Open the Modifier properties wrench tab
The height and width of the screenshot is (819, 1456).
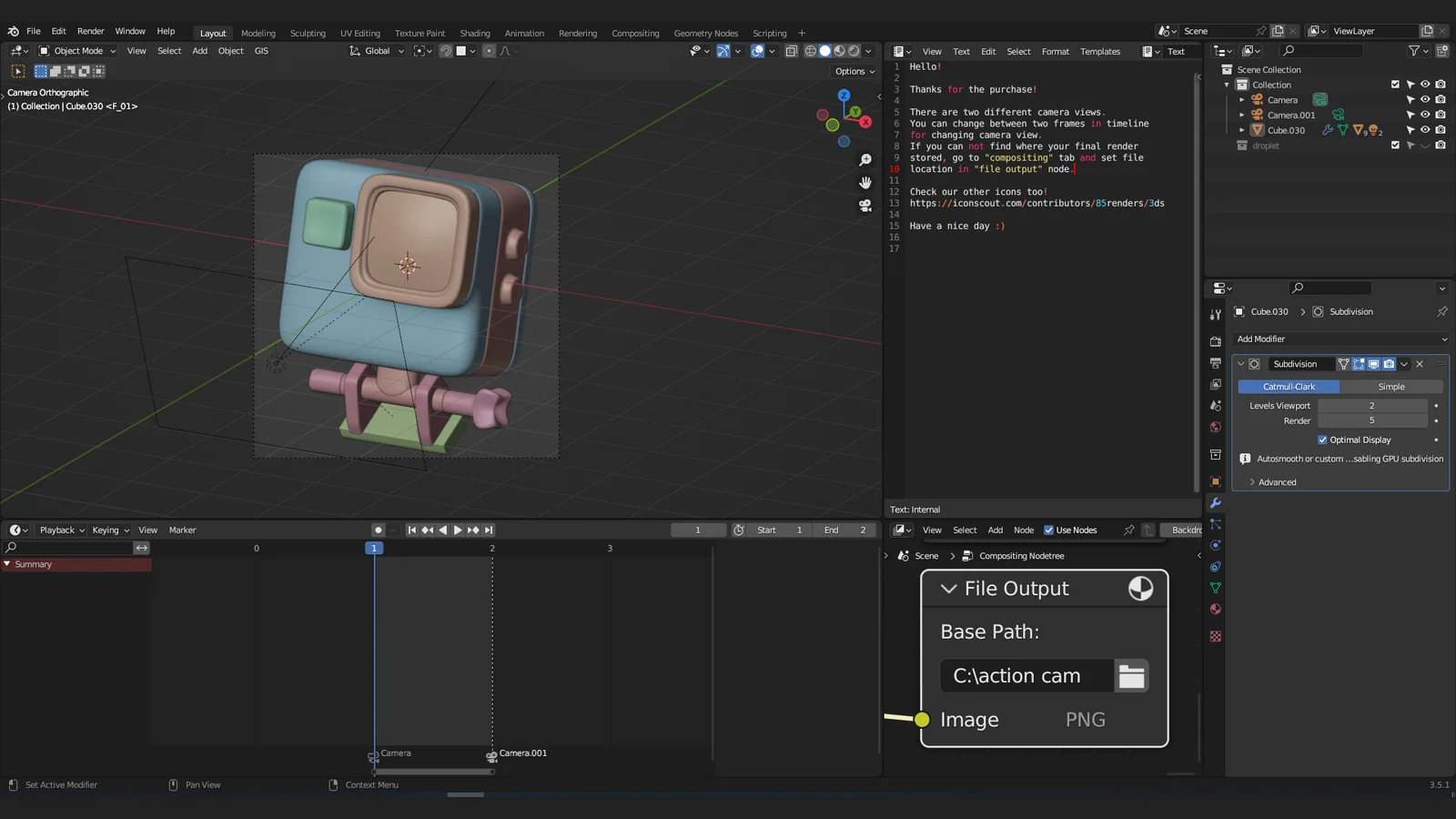(x=1215, y=503)
